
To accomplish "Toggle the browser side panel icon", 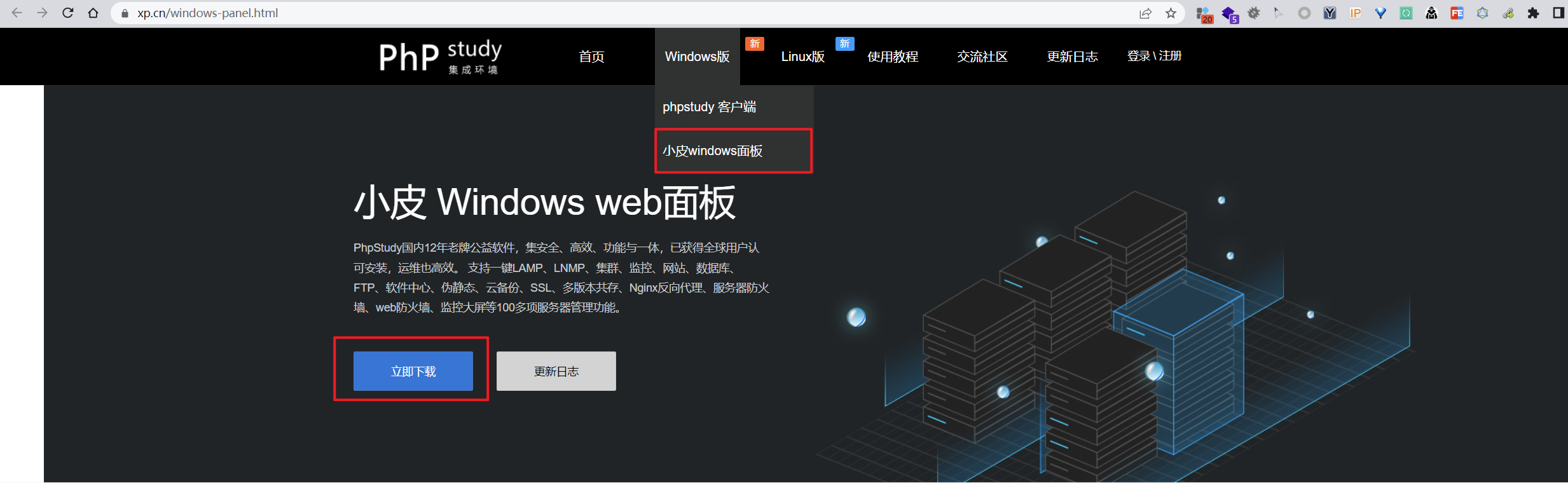I will click(x=1558, y=13).
